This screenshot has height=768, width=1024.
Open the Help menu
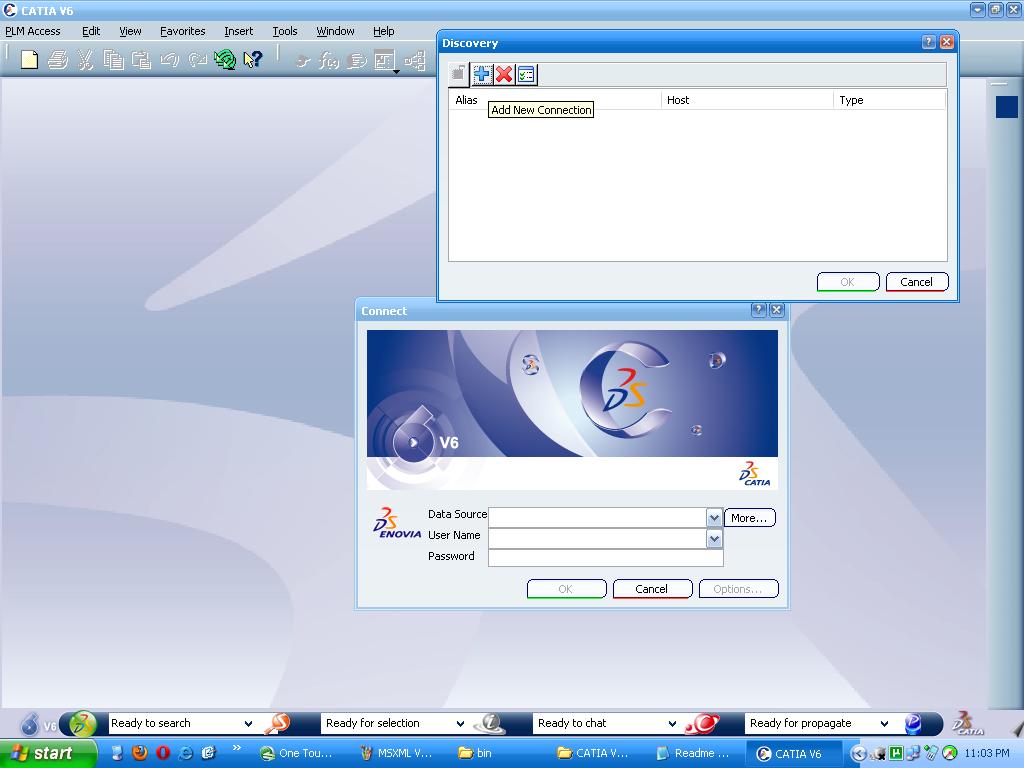(383, 31)
